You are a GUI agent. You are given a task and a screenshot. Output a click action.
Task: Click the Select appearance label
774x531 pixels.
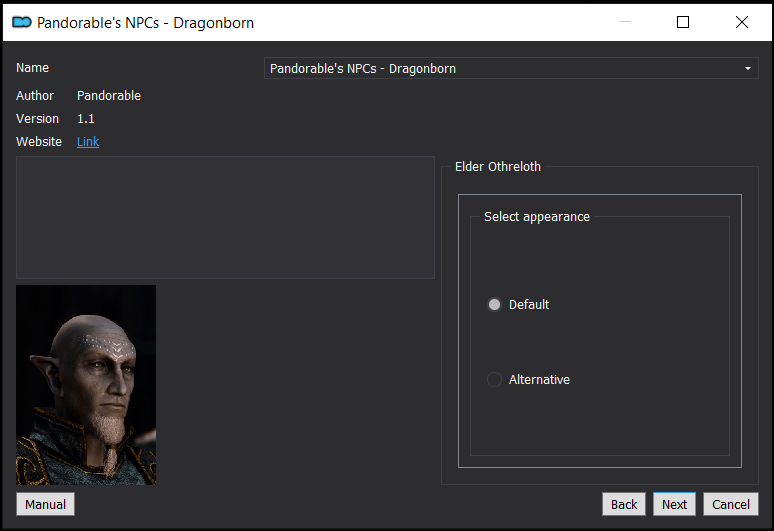click(x=537, y=217)
